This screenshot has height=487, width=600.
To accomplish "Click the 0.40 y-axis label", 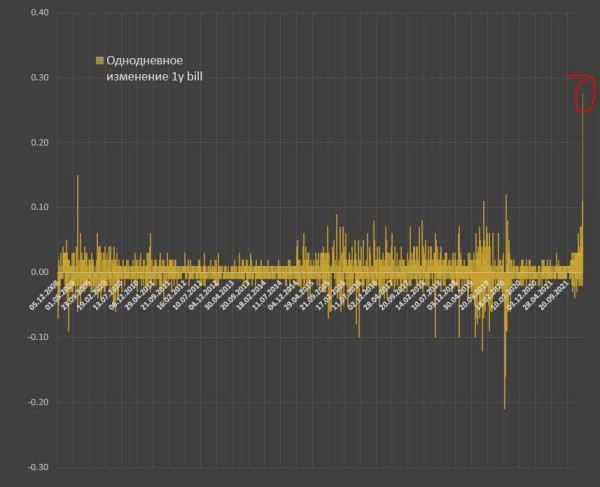I will tap(37, 13).
